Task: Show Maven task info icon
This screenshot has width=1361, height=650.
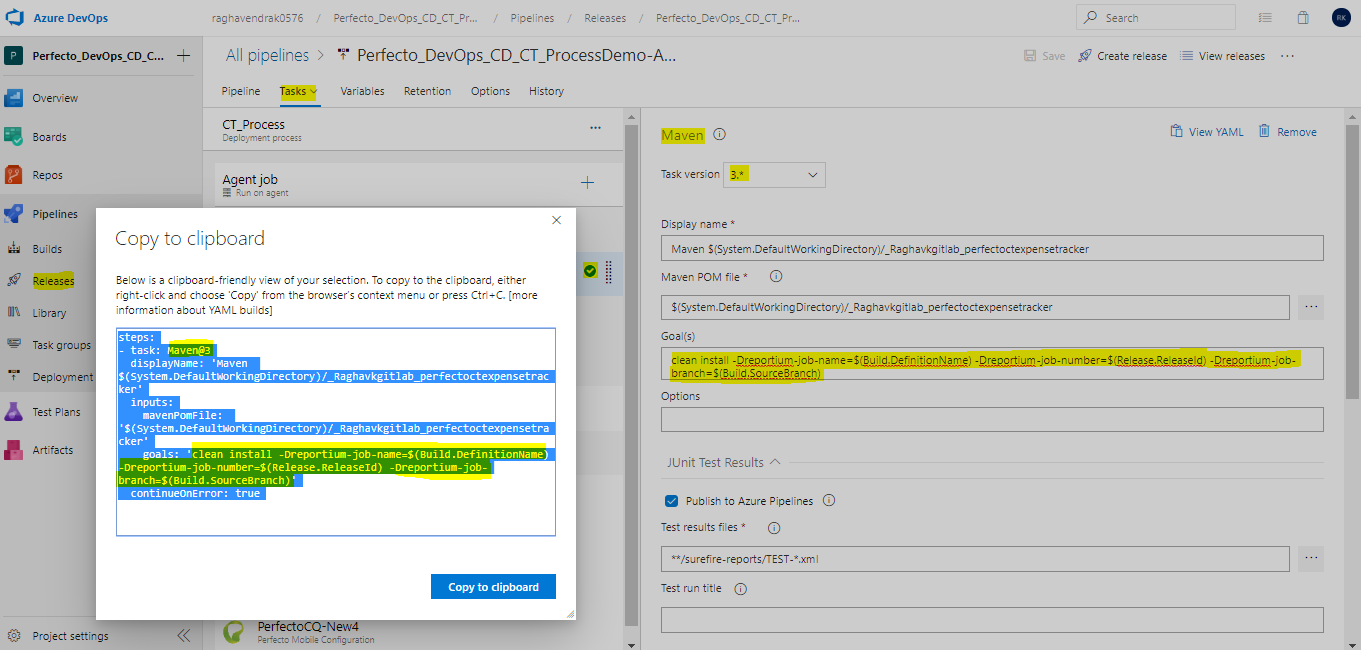Action: coord(719,134)
